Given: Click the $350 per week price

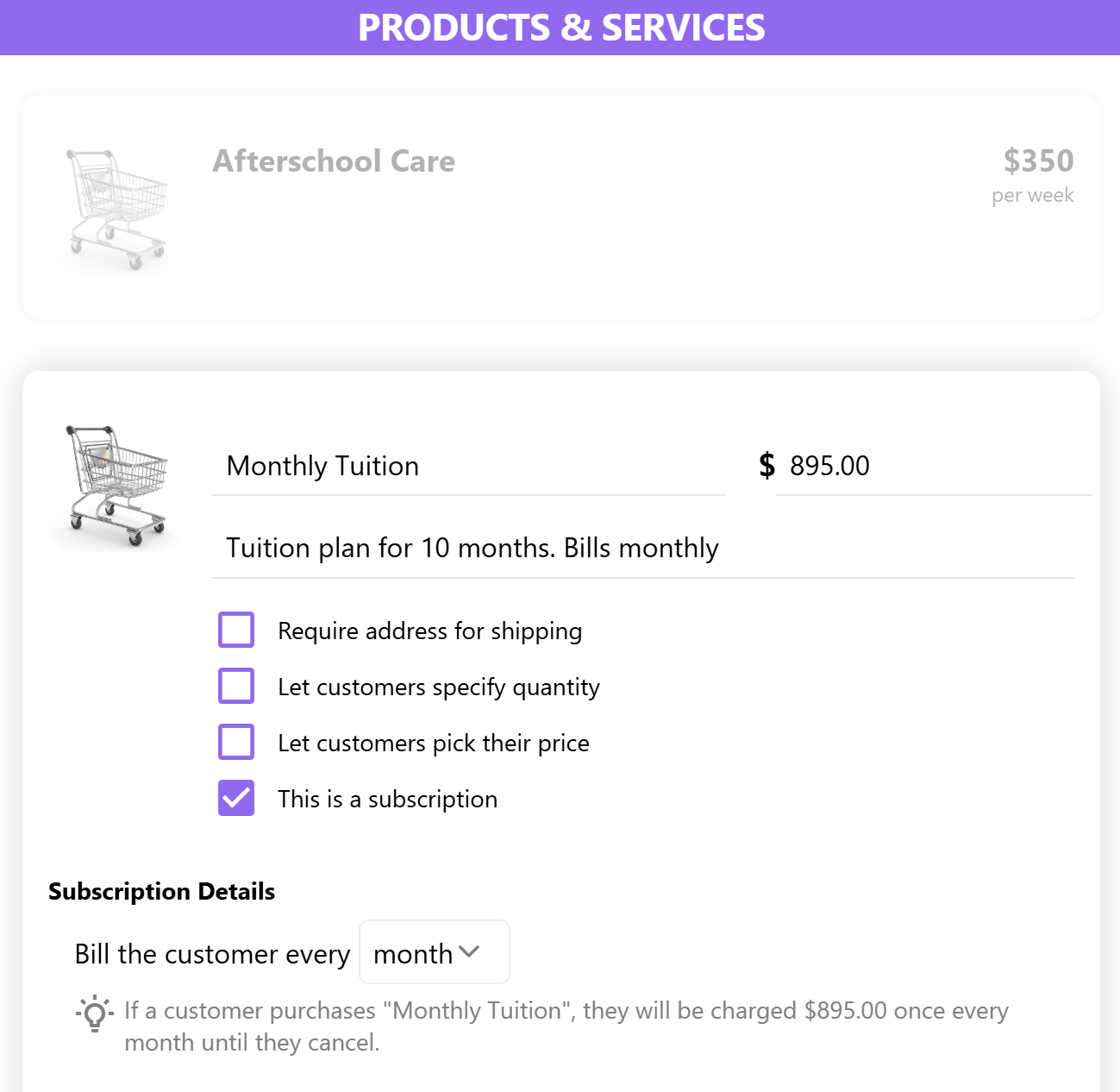Looking at the screenshot, I should (1033, 175).
